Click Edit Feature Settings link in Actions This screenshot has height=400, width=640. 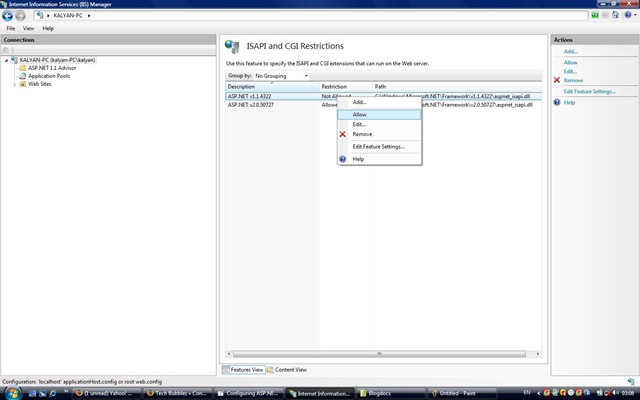(589, 91)
